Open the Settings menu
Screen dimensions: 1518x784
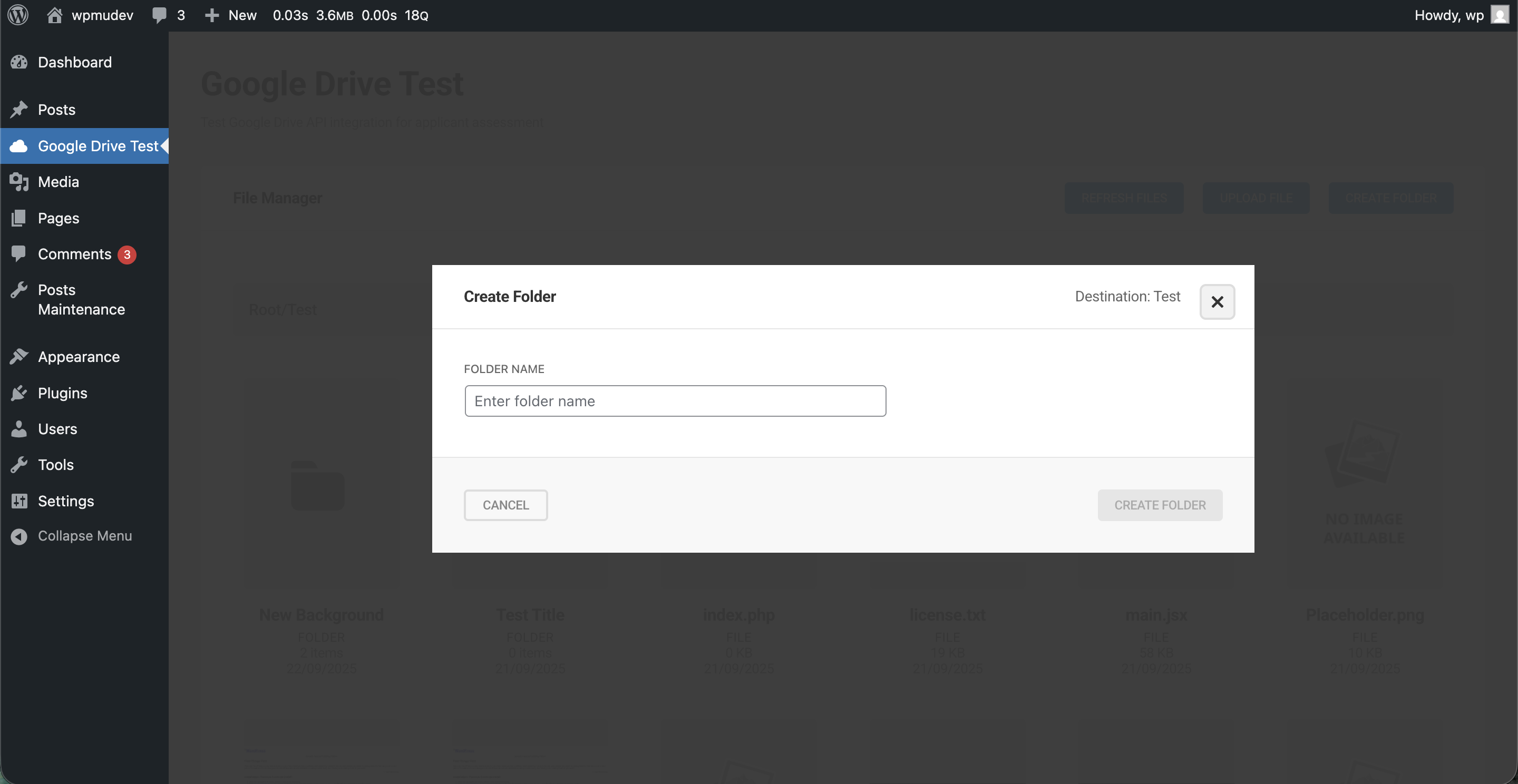(84, 501)
